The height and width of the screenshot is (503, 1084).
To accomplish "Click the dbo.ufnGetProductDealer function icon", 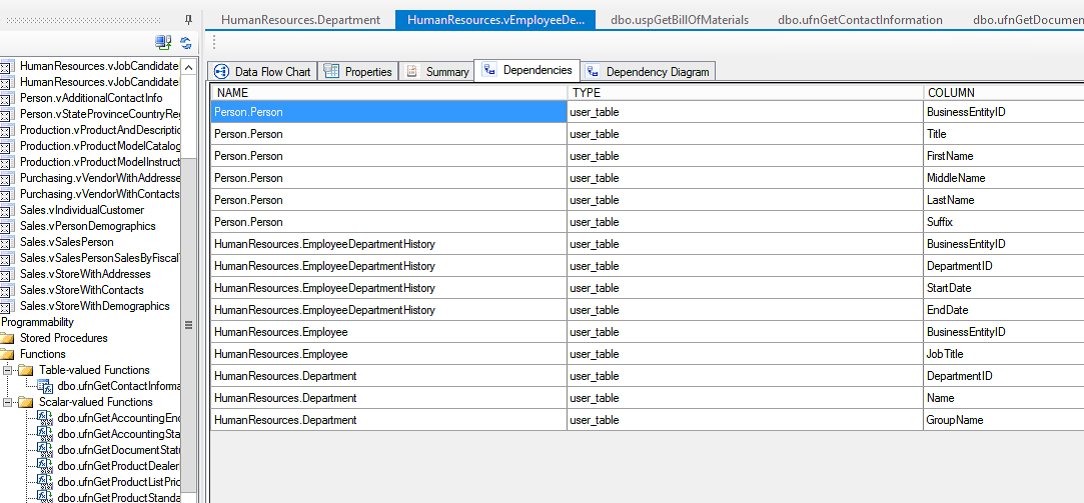I will point(45,466).
